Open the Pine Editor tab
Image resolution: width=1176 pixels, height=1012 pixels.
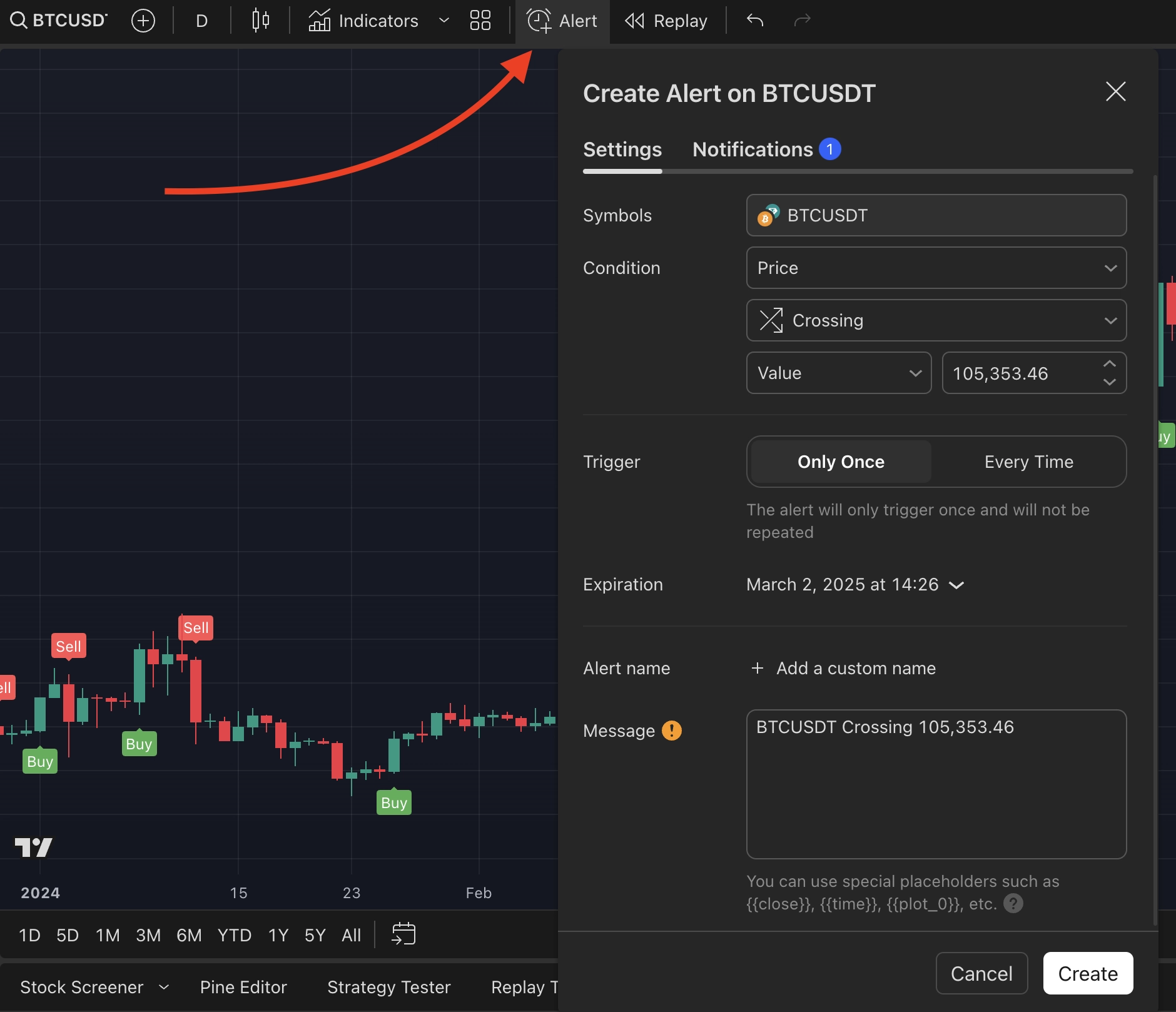click(243, 987)
